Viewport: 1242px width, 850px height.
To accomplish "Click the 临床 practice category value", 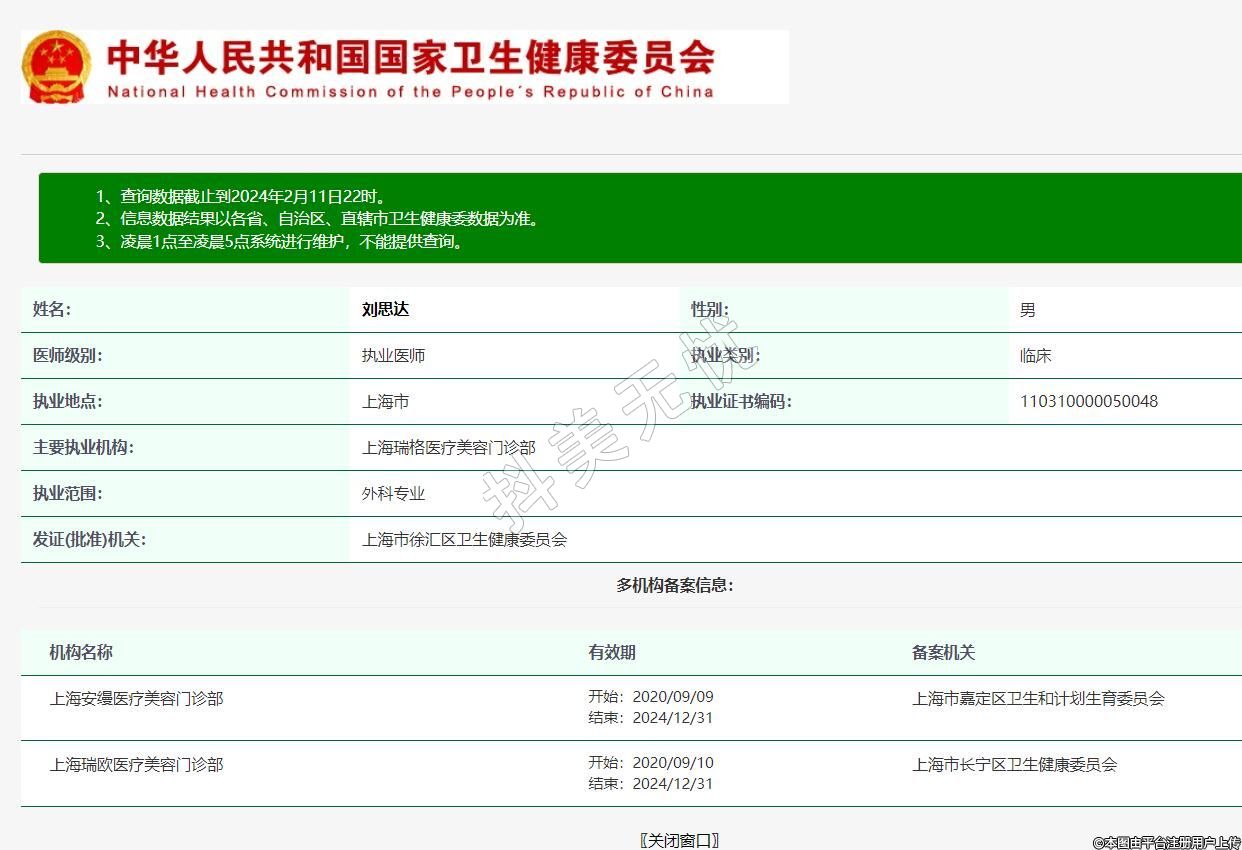I will tap(1035, 356).
